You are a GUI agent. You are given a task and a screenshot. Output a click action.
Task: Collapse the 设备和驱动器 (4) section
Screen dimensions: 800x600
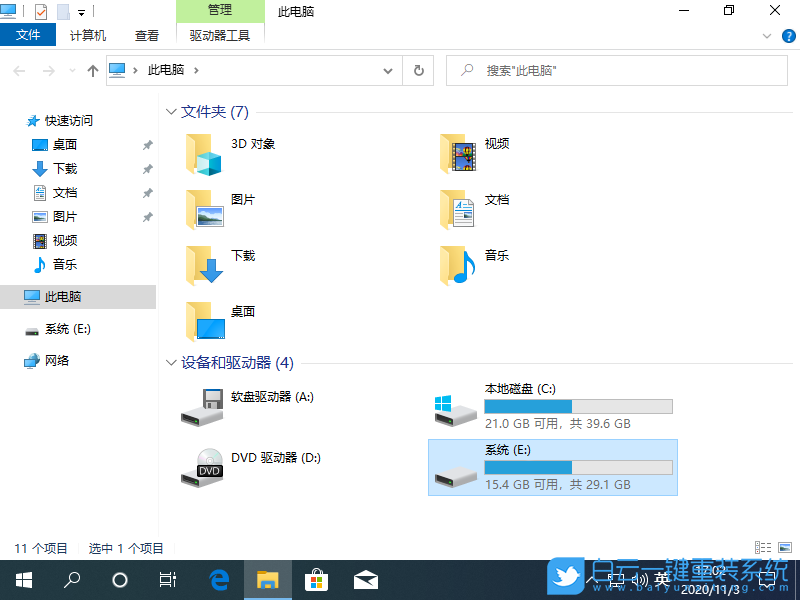tap(171, 363)
